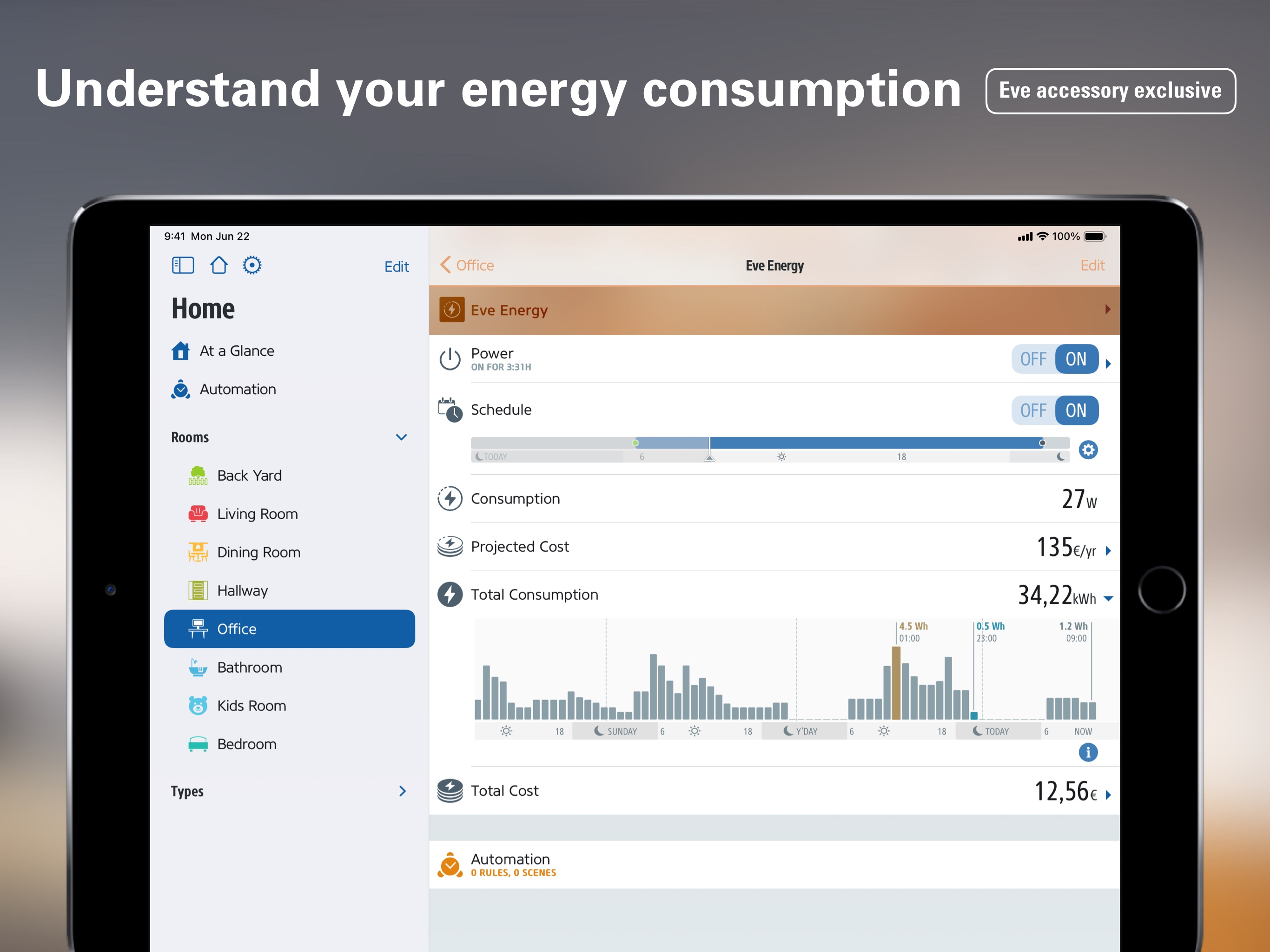Select the highlighted 4.5 Wh bar in the chart
1270x952 pixels.
(896, 683)
